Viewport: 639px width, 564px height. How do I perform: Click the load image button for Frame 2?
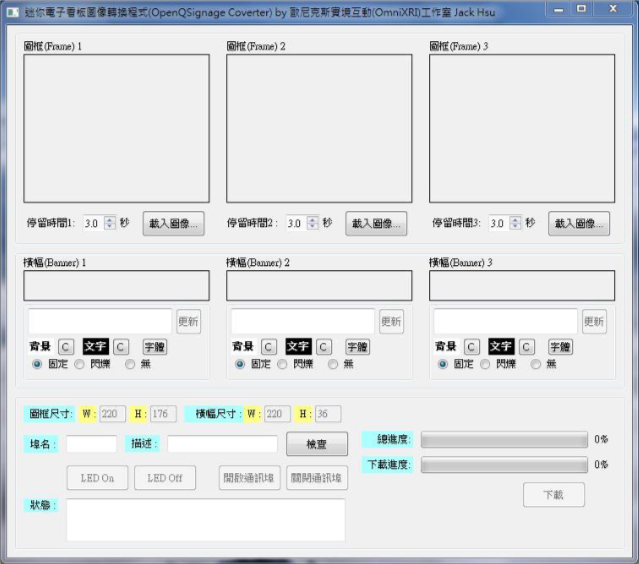[x=376, y=223]
